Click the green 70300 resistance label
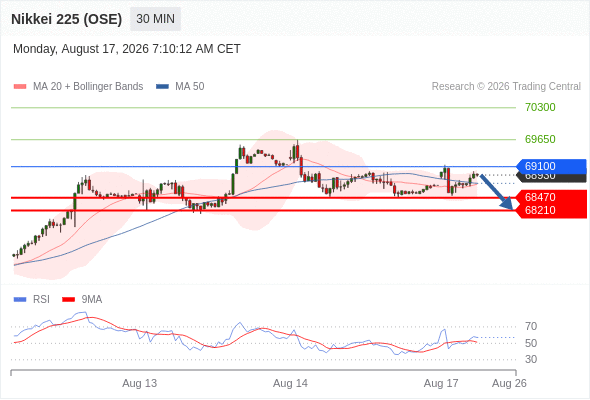 (540, 108)
